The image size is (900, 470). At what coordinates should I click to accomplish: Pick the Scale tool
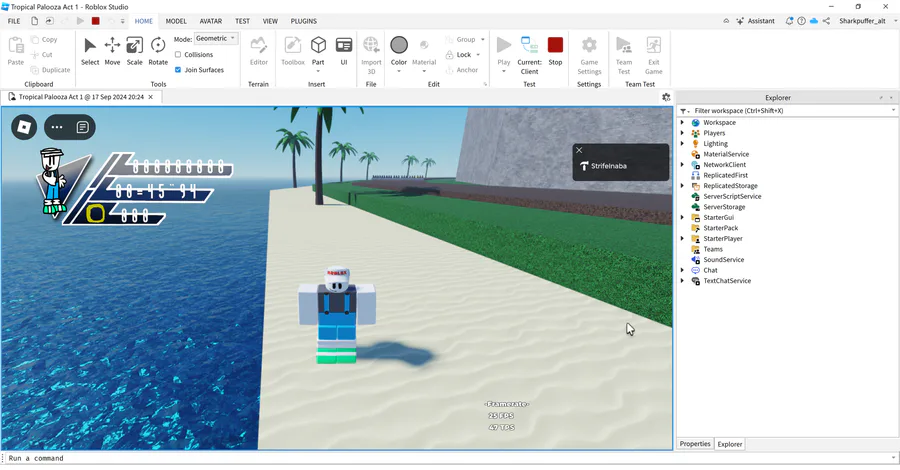[x=134, y=51]
